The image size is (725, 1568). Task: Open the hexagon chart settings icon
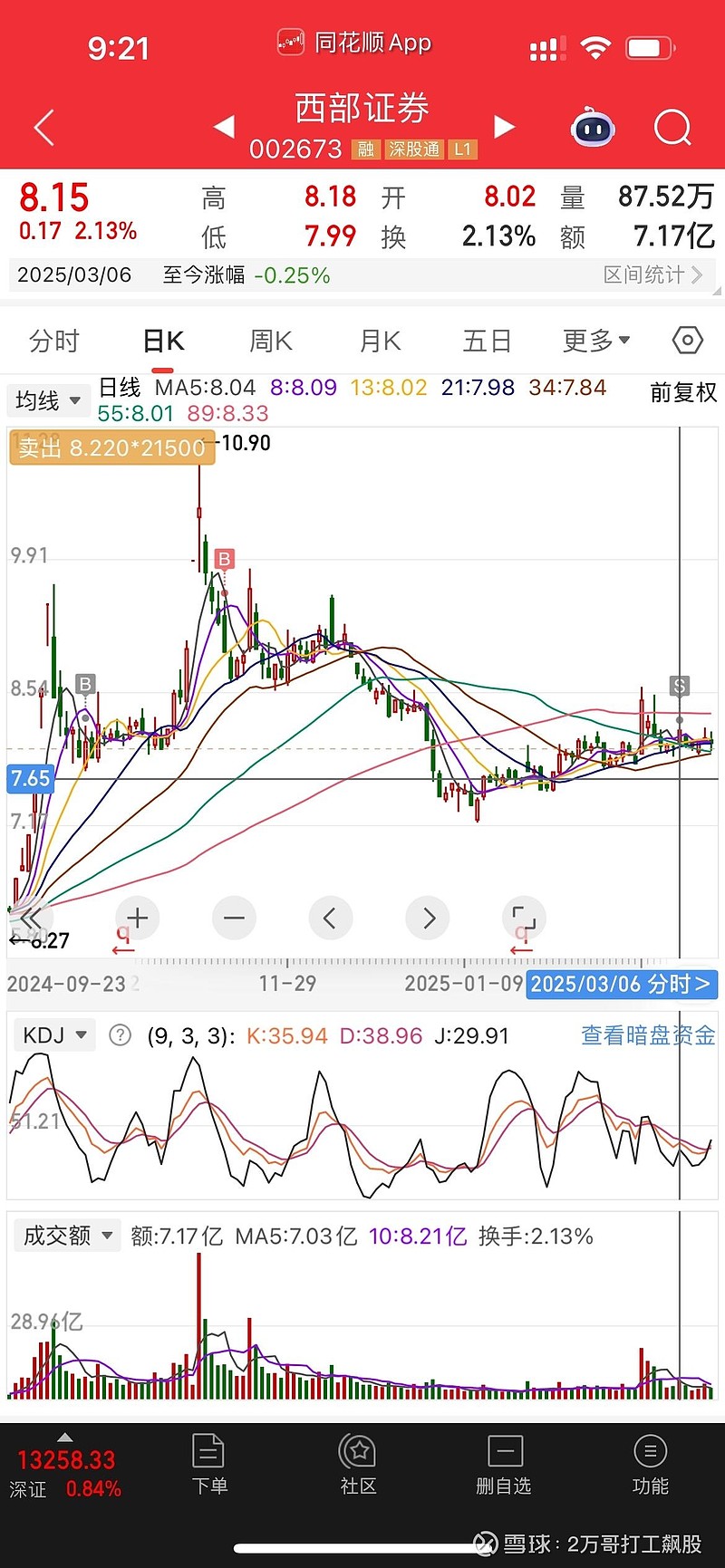click(x=688, y=341)
